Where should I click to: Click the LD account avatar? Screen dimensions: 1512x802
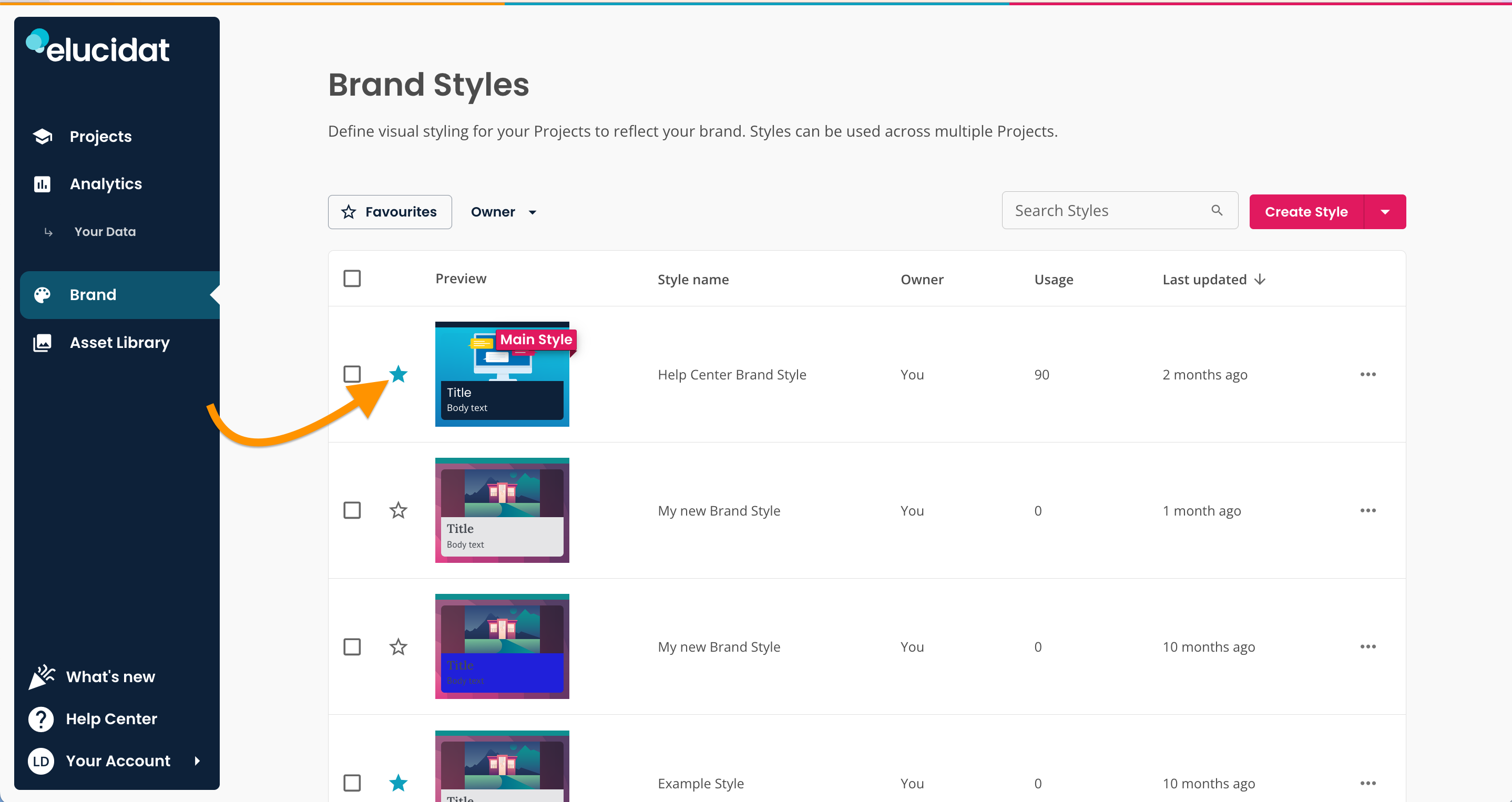(41, 761)
